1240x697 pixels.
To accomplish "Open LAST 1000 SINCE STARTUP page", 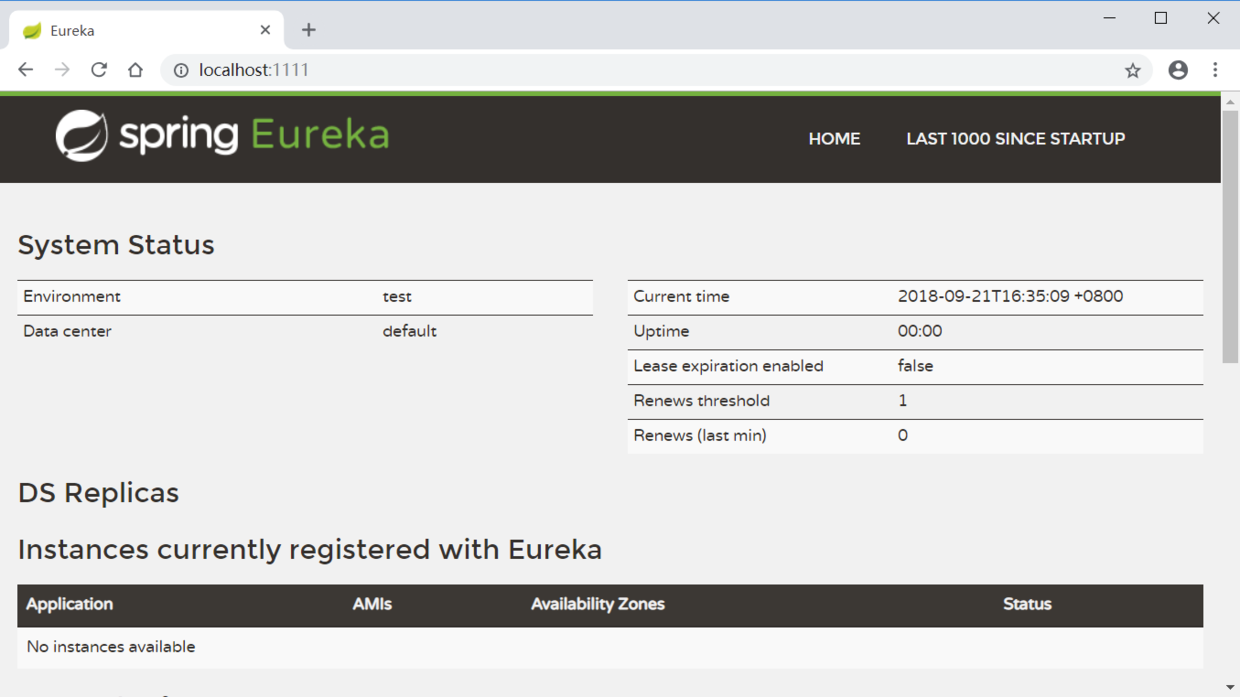I will pos(1015,139).
